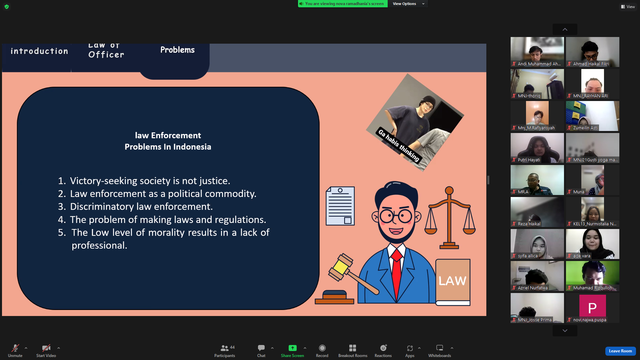Expand Share Screen options arrow

[305, 348]
